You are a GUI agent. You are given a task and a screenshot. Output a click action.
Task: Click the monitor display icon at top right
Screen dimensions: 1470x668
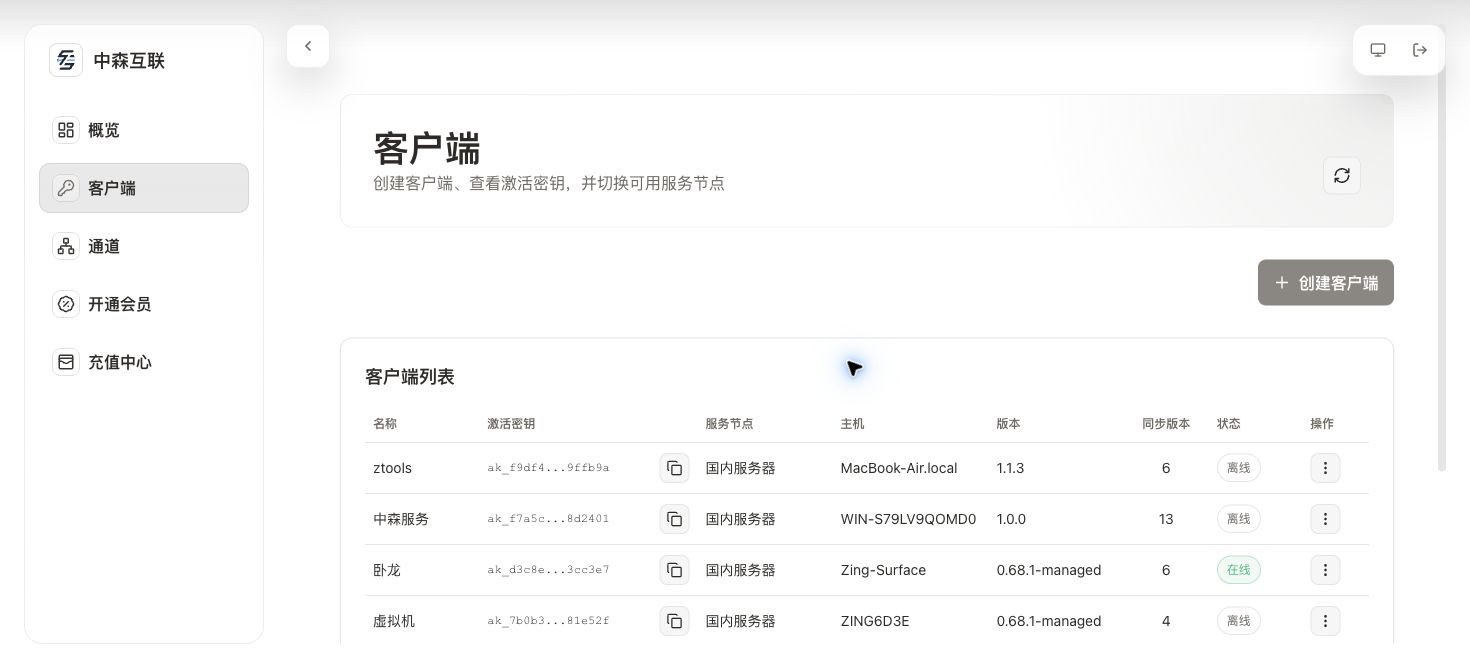(x=1378, y=50)
